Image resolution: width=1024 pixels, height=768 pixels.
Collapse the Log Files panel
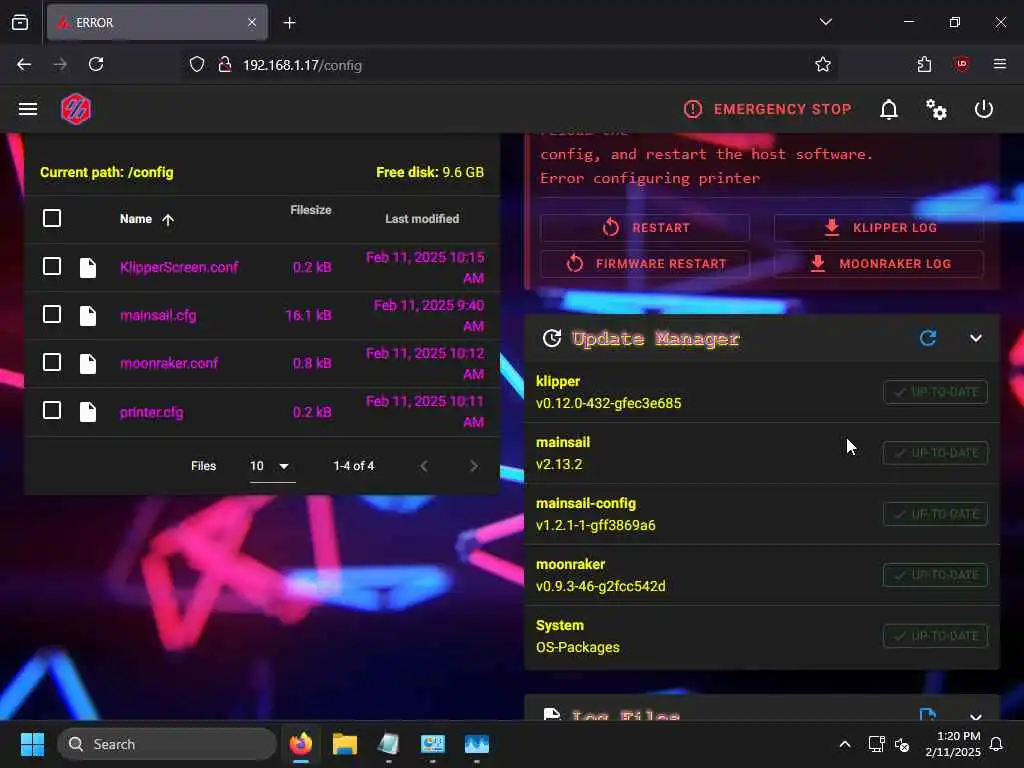click(976, 716)
